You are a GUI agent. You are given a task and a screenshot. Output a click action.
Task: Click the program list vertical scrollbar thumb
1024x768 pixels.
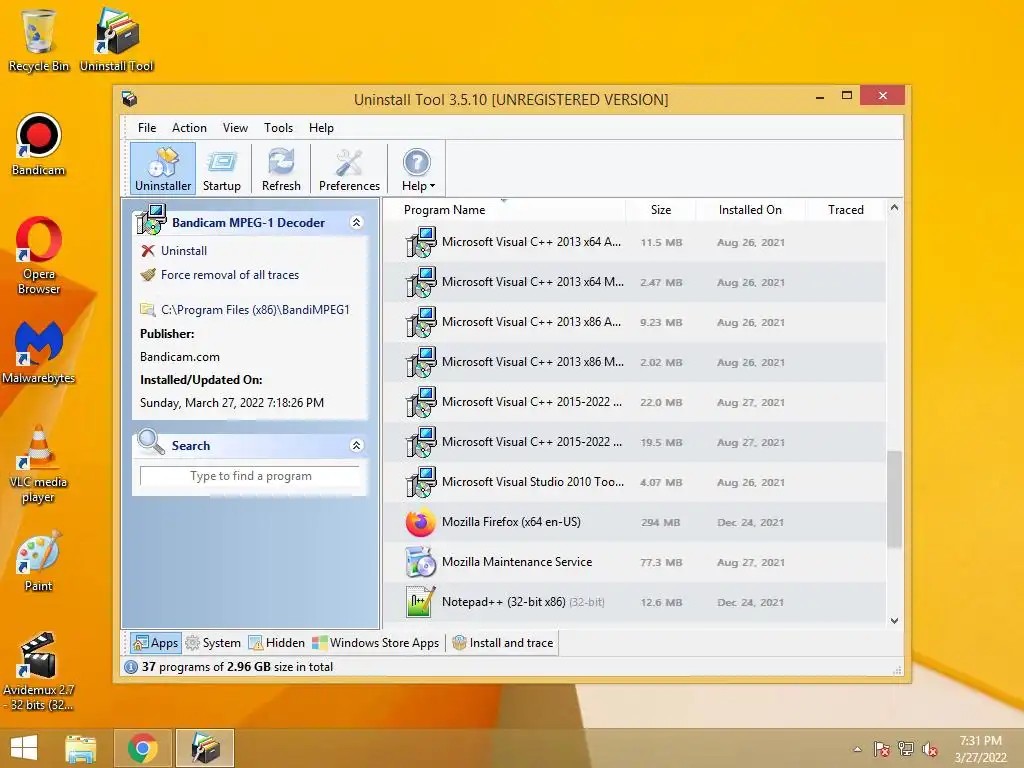tap(894, 499)
